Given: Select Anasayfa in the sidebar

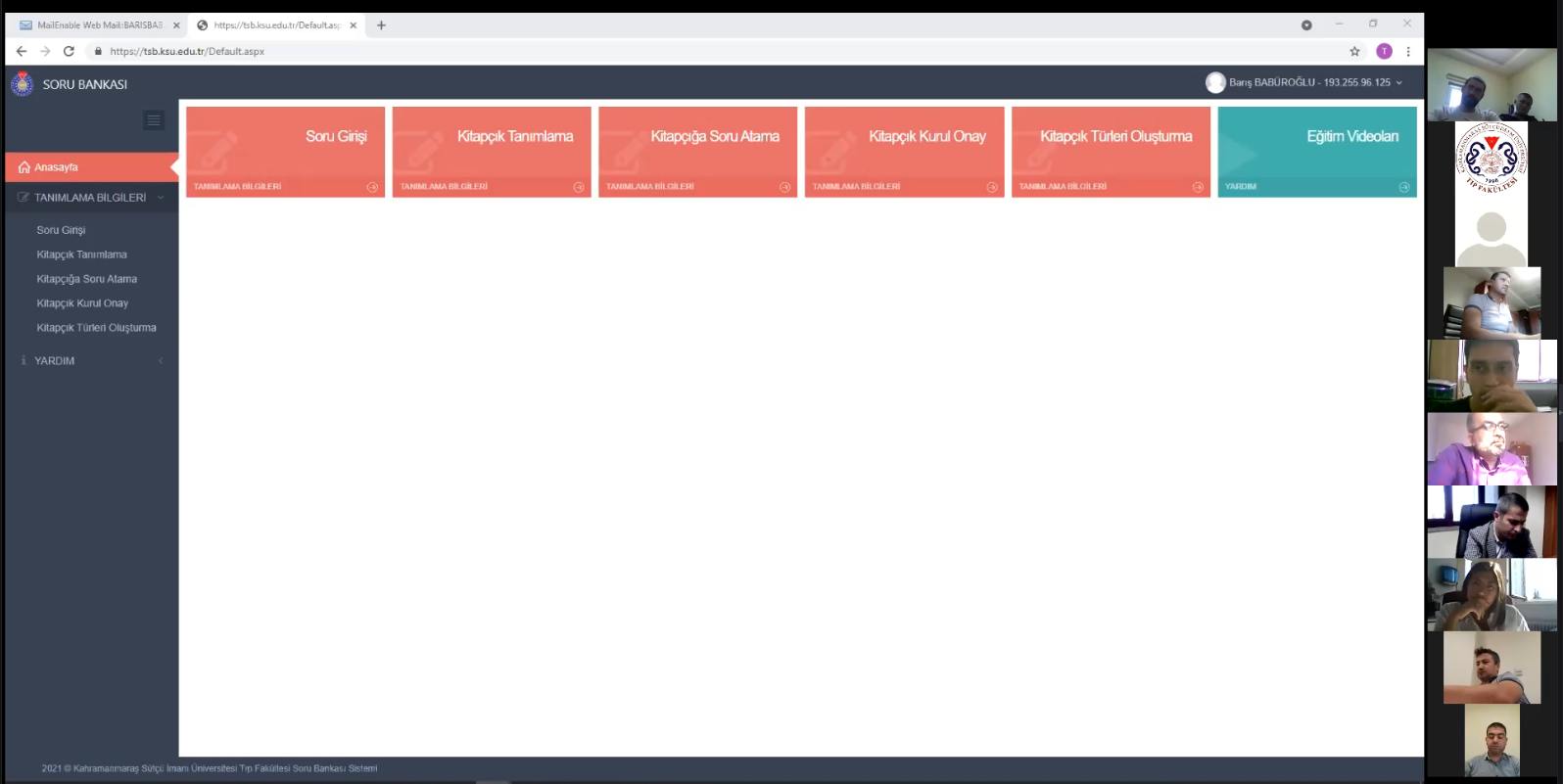Looking at the screenshot, I should tap(57, 167).
